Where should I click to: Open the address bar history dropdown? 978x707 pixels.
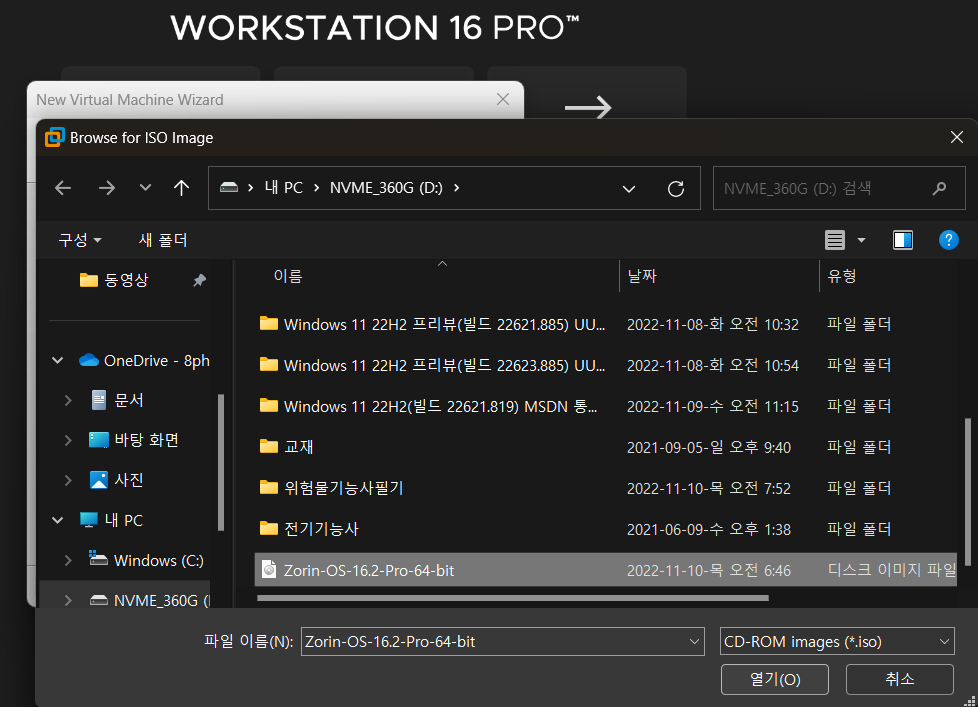(629, 188)
